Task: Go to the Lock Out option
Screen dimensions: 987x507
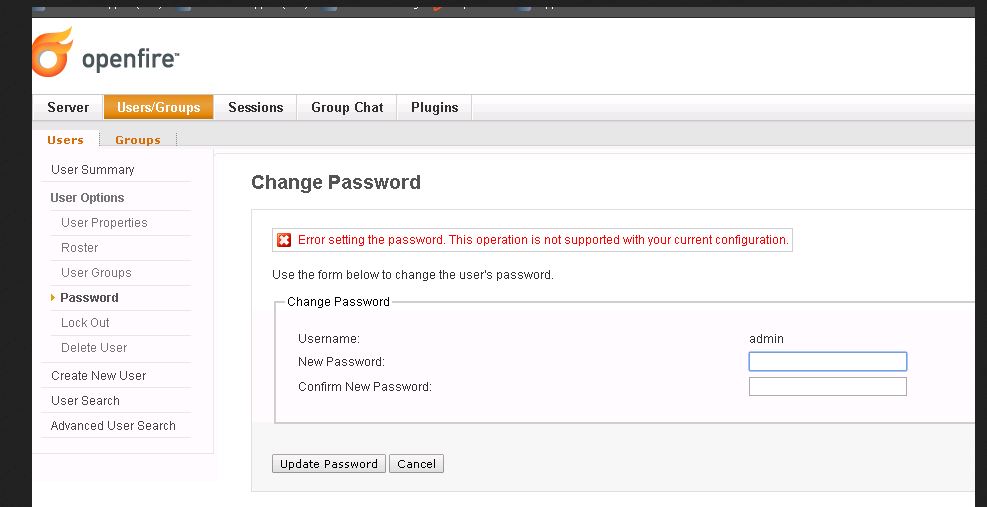Action: point(85,322)
